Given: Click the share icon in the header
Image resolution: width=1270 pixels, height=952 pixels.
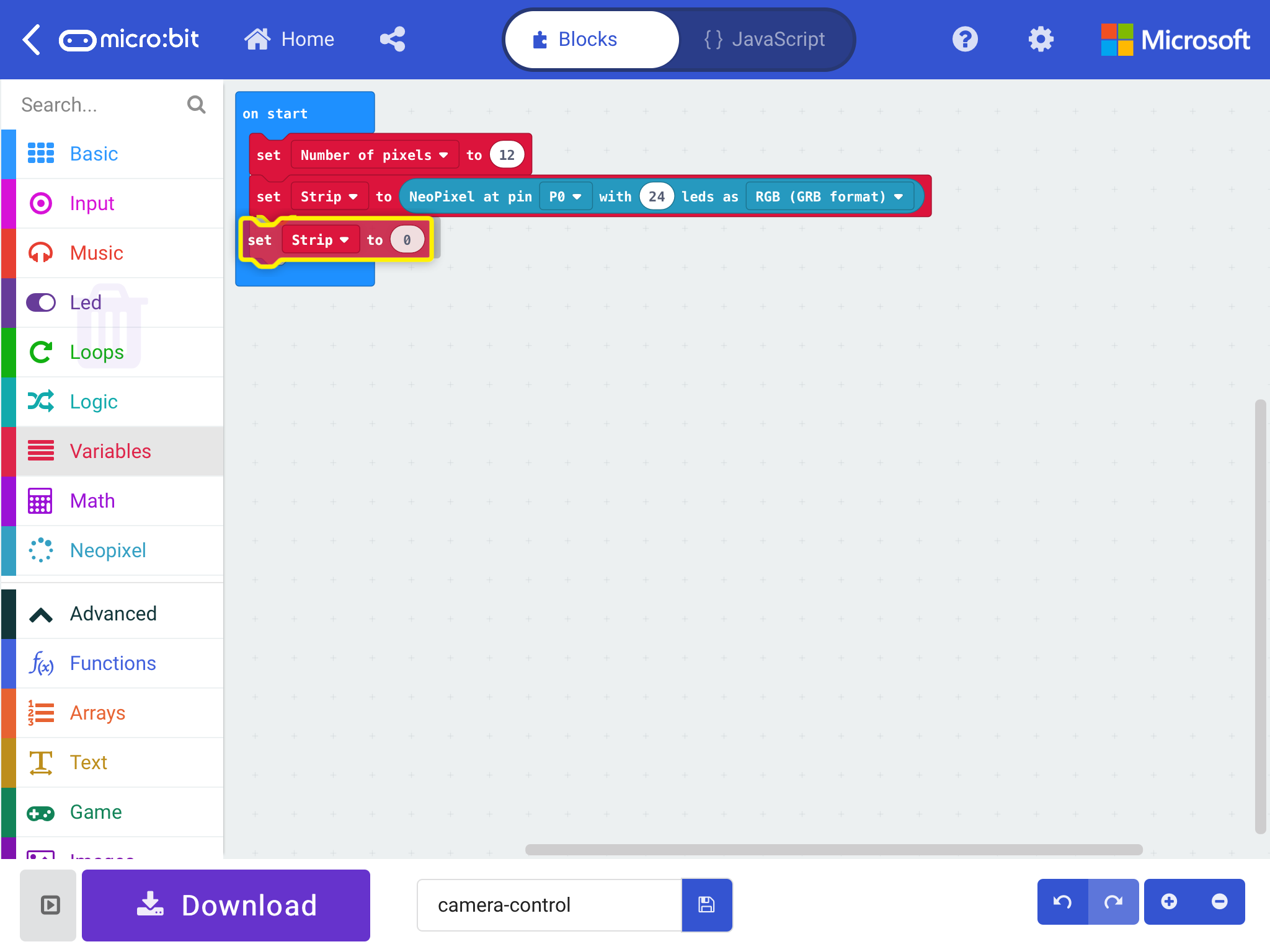Looking at the screenshot, I should [392, 39].
